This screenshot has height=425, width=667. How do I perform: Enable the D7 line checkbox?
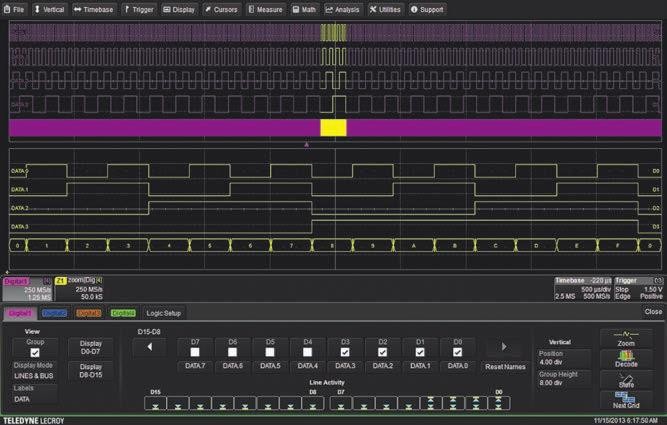coord(195,352)
